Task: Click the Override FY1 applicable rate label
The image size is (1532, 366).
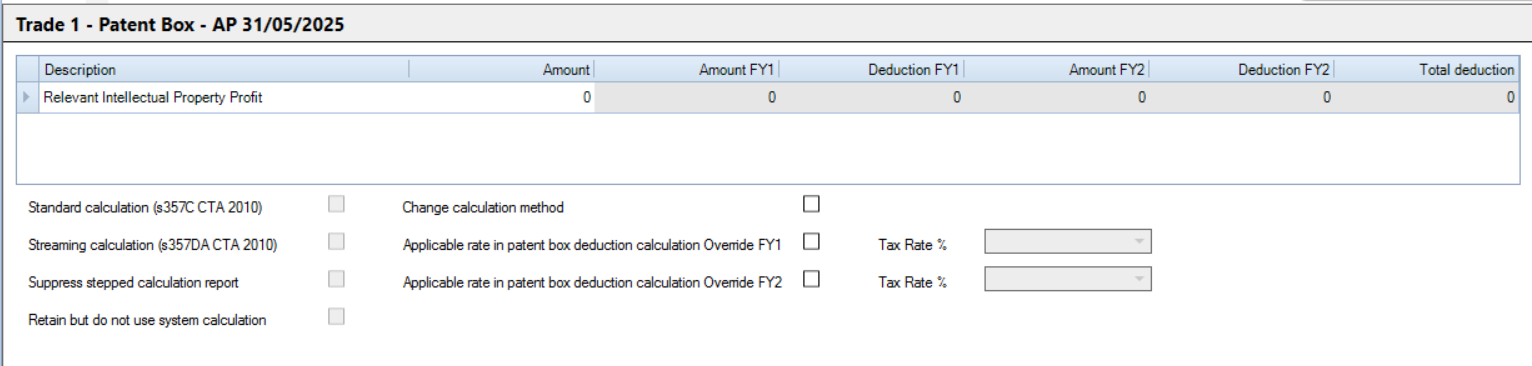Action: click(592, 245)
